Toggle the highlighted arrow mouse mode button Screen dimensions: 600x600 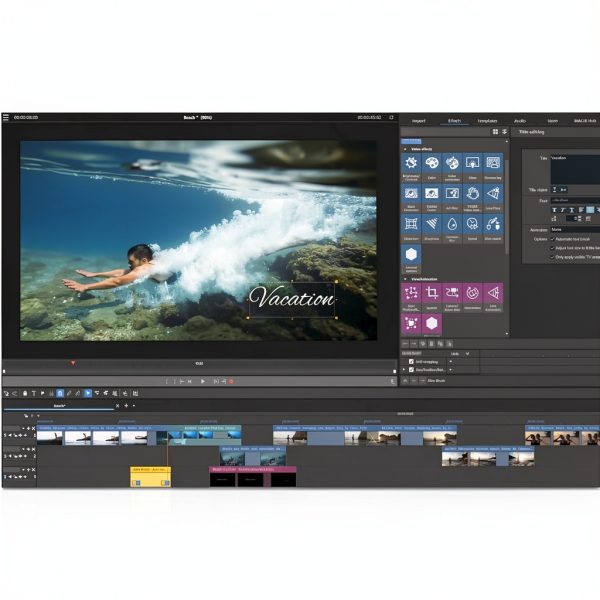click(88, 393)
